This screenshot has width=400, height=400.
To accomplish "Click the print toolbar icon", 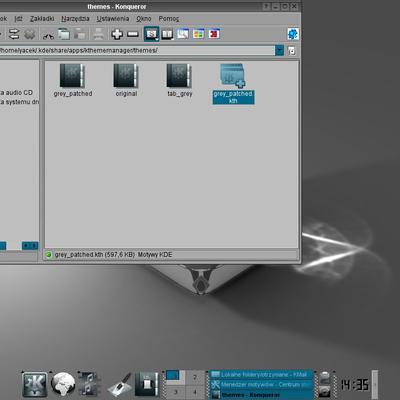I will [x=98, y=34].
